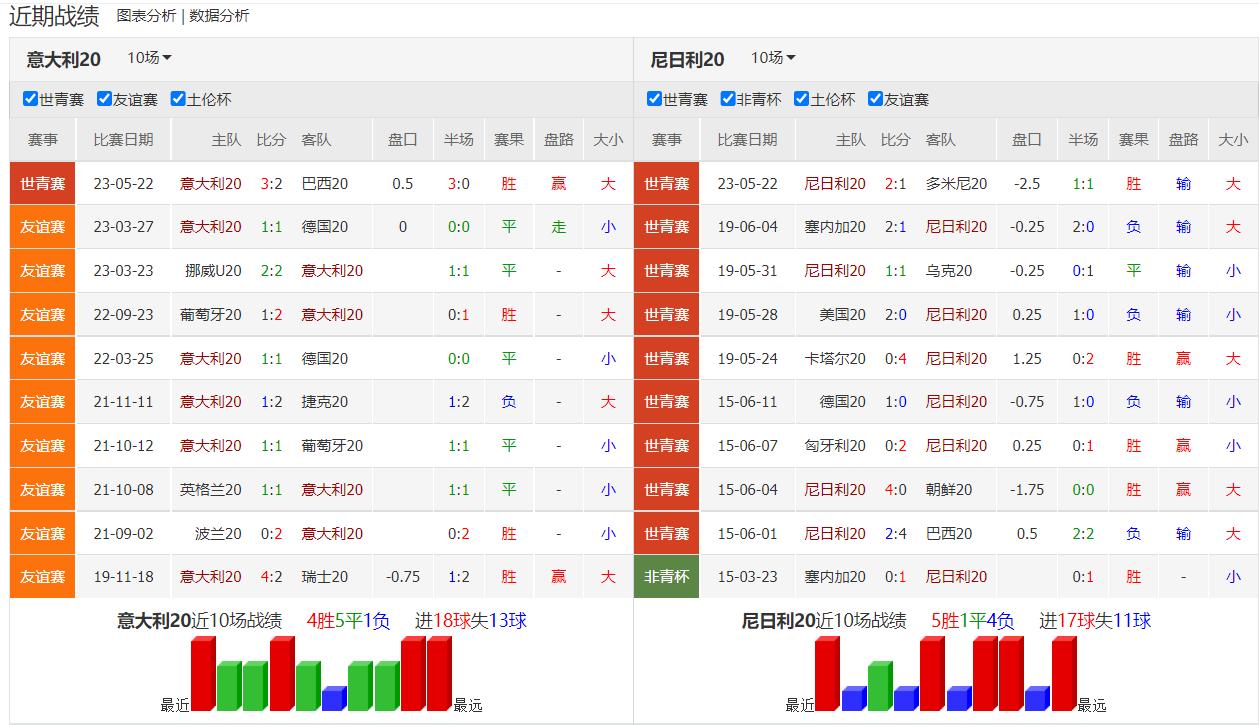Disable the 友谊赛 filter for 尼日利亚20
The height and width of the screenshot is (725, 1259).
(876, 98)
